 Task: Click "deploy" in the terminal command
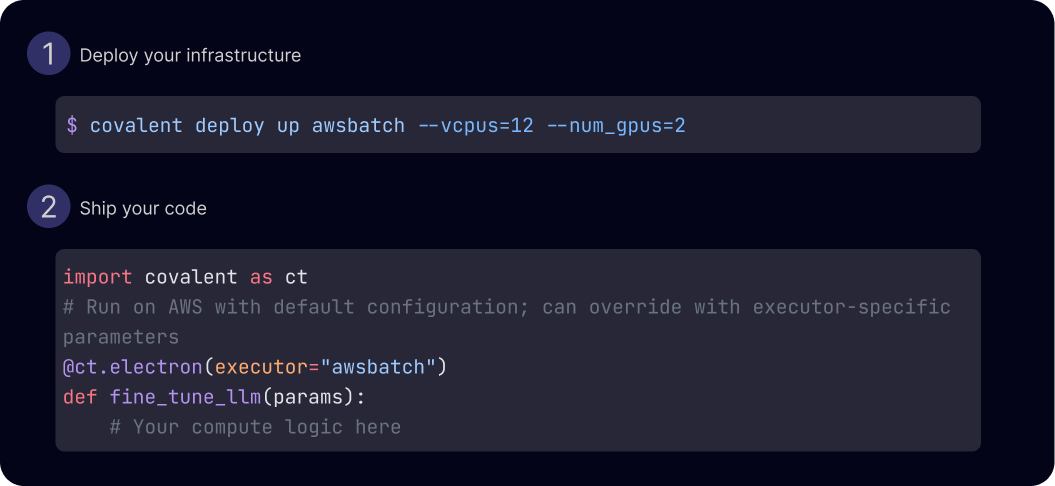229,126
